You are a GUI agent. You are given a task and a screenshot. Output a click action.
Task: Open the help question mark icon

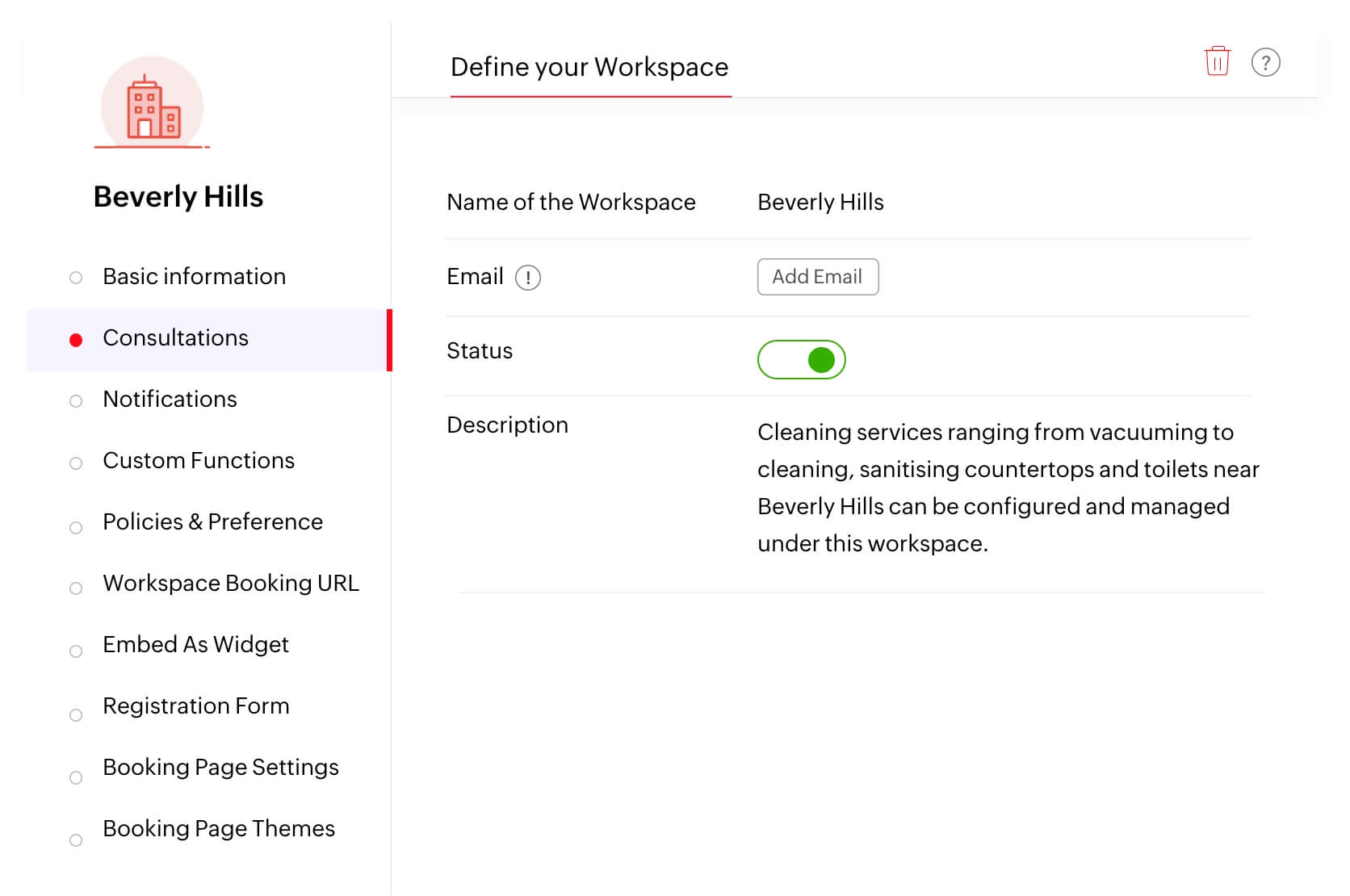click(1266, 61)
